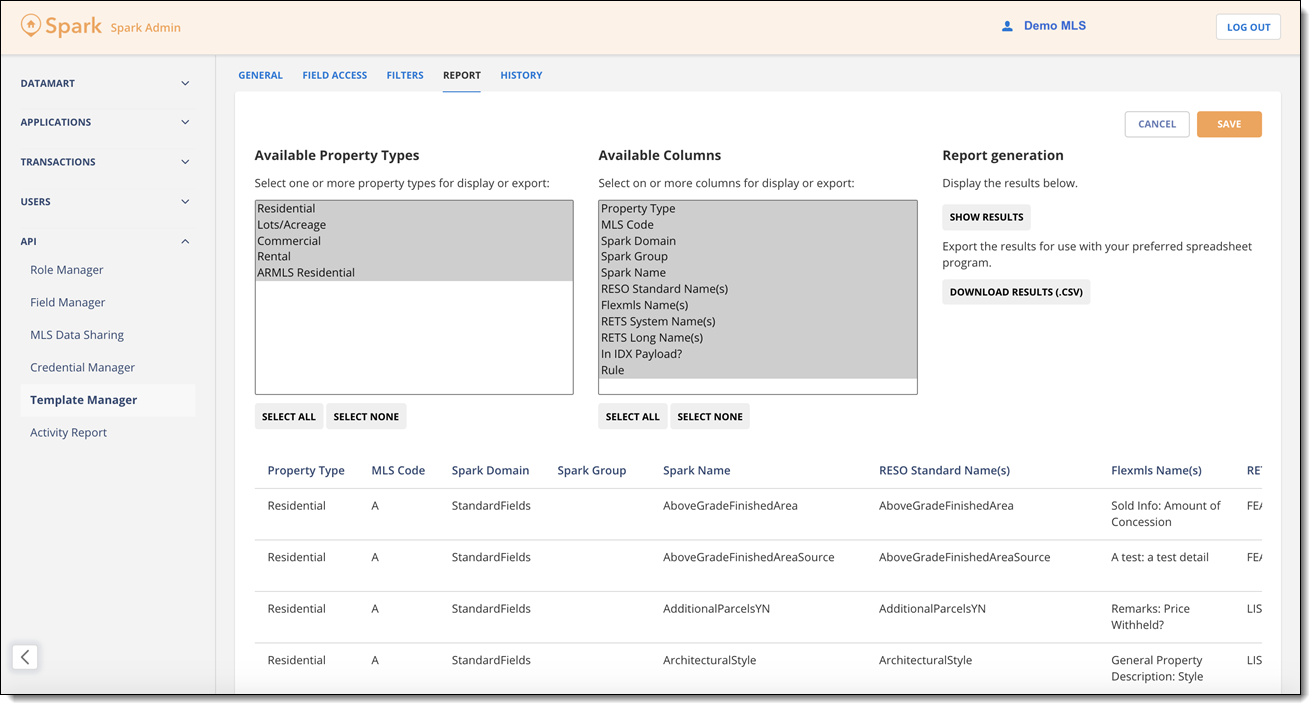Go to MLS Data Sharing

click(77, 335)
